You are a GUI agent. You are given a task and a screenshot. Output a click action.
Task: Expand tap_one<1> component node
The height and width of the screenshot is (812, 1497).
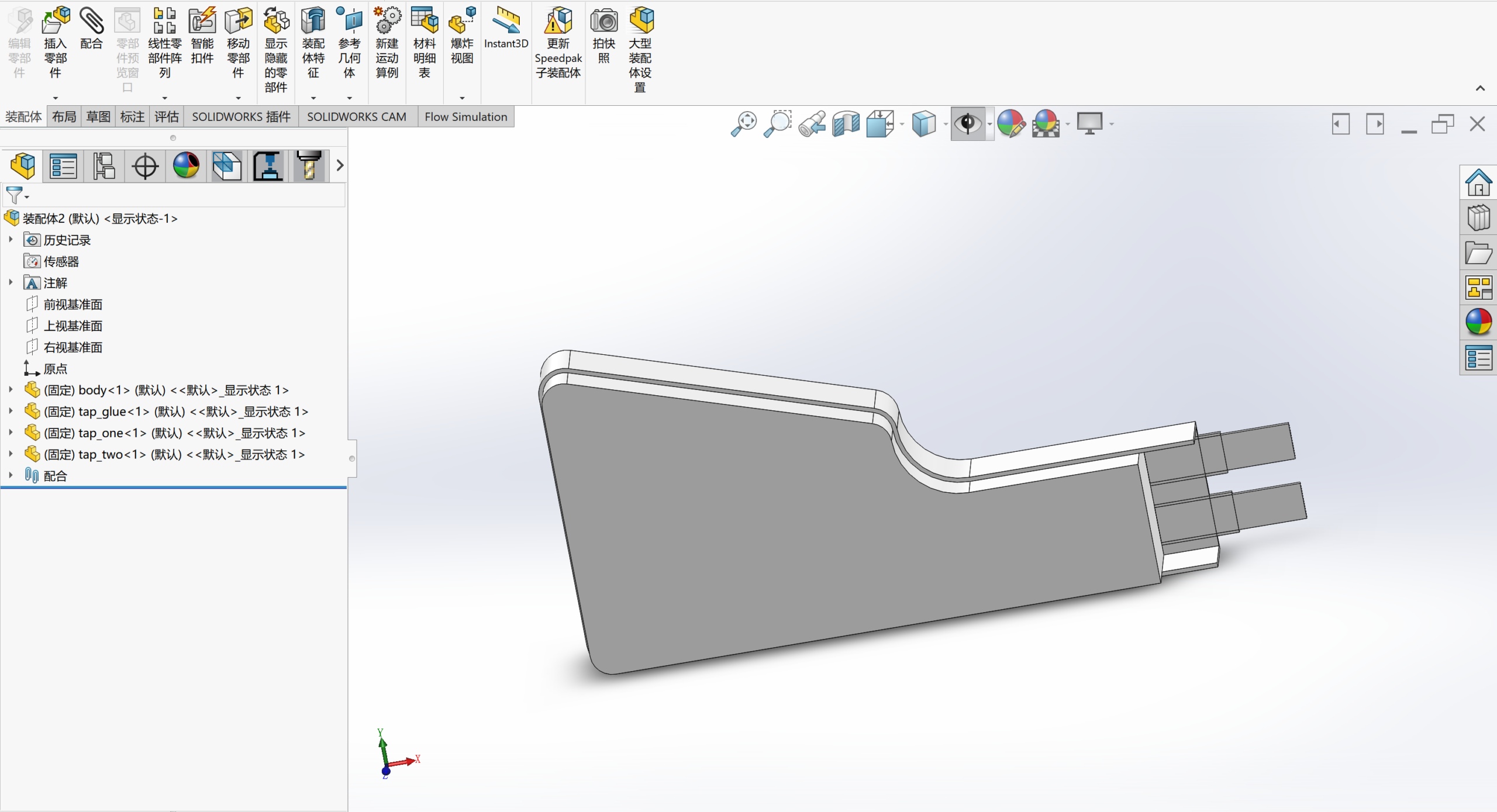pos(11,433)
